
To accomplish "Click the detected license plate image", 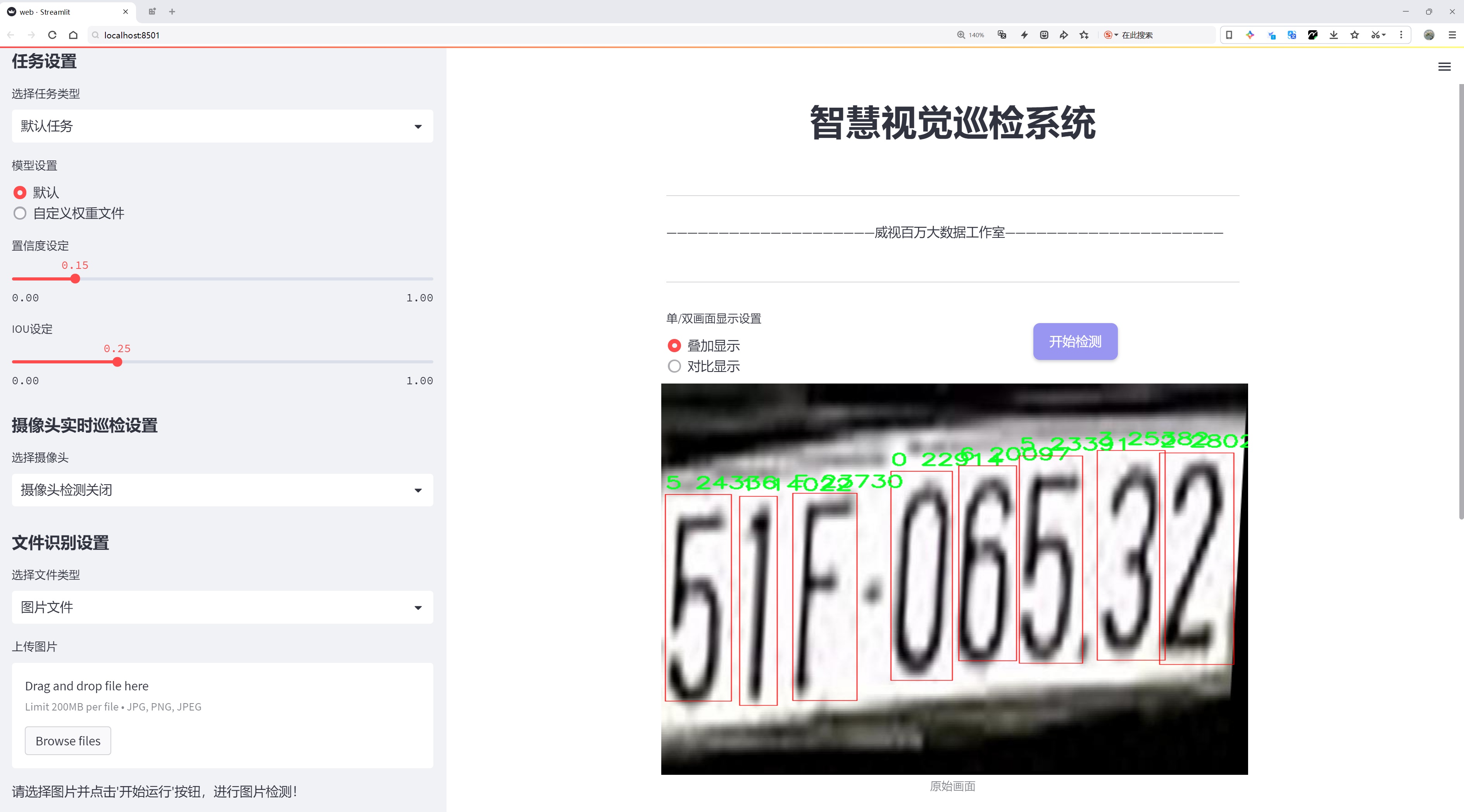I will click(954, 579).
